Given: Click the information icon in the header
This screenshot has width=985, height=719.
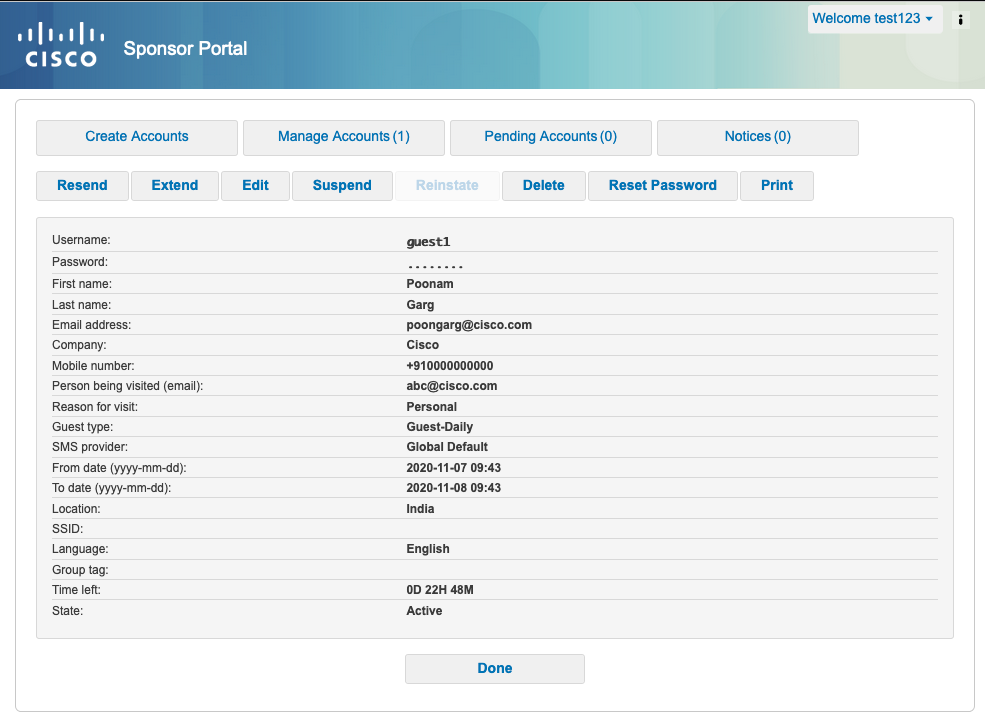Looking at the screenshot, I should click(x=960, y=19).
